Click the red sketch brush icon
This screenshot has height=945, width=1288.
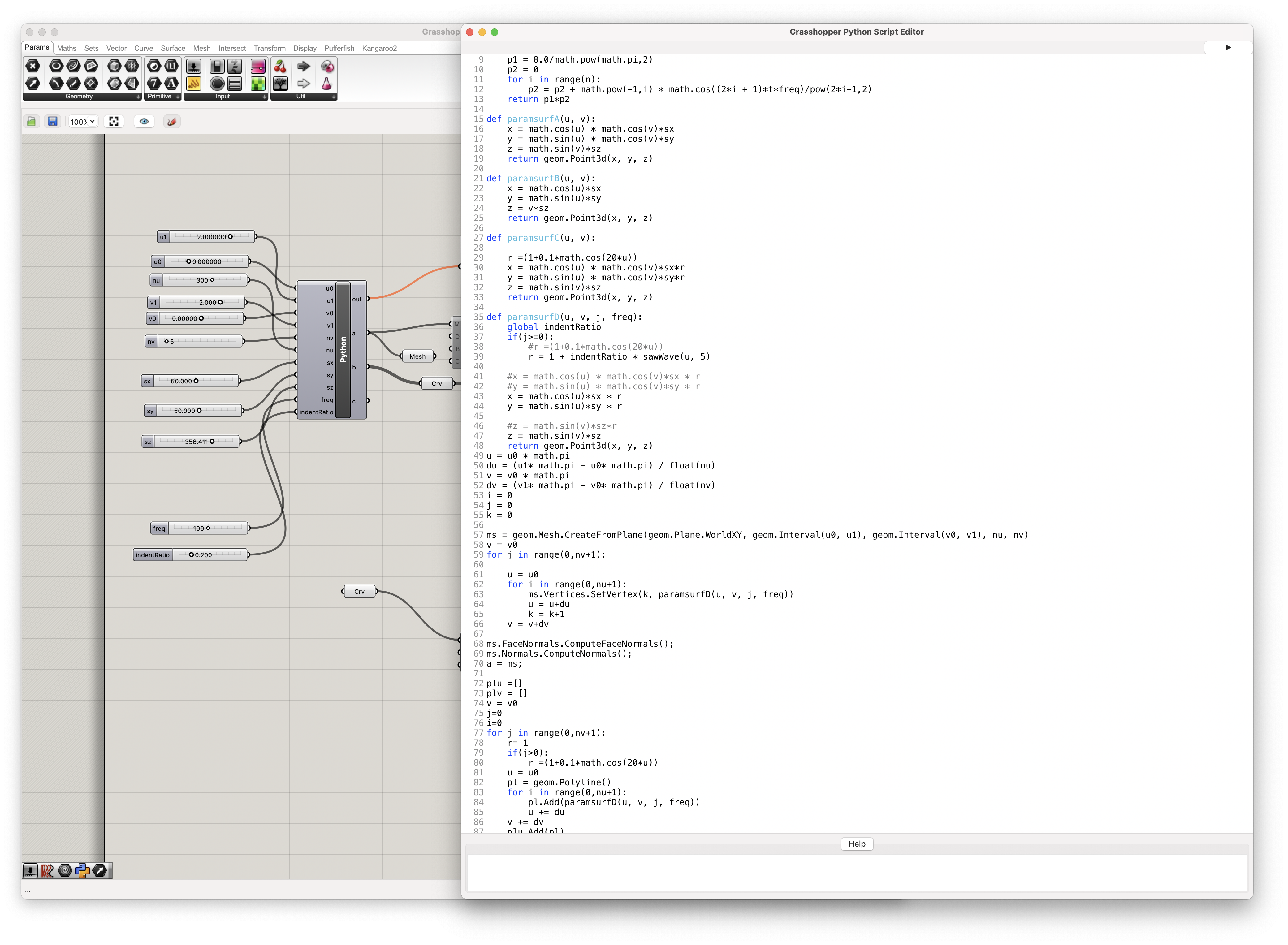coord(171,121)
